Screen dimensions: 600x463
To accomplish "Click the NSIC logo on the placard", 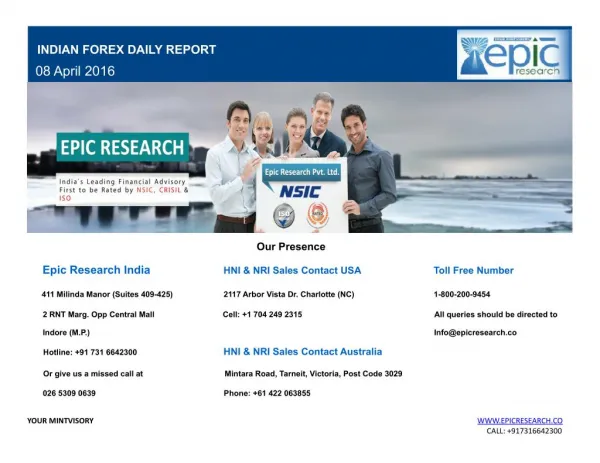I will point(300,191).
